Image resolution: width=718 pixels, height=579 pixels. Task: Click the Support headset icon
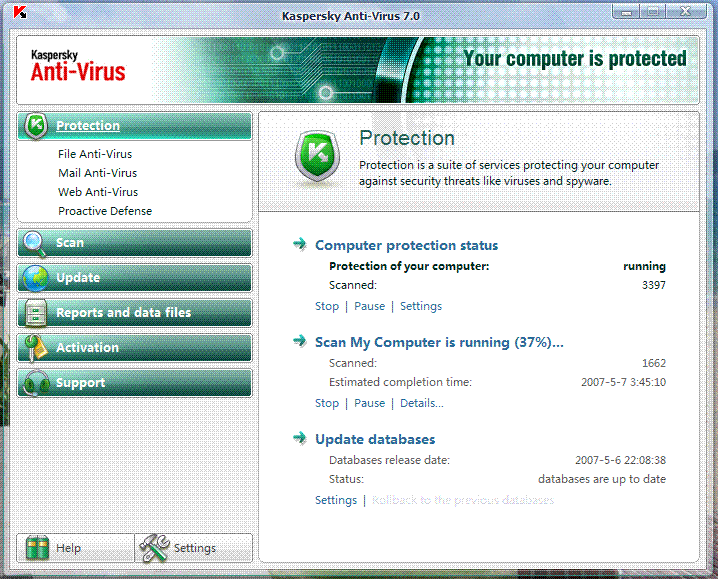click(x=36, y=383)
